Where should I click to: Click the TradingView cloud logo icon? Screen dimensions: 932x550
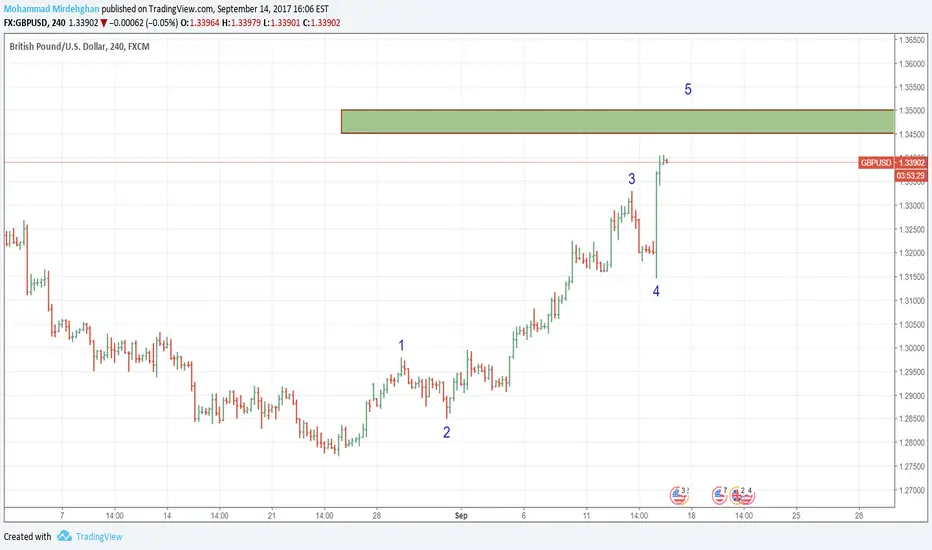64,536
